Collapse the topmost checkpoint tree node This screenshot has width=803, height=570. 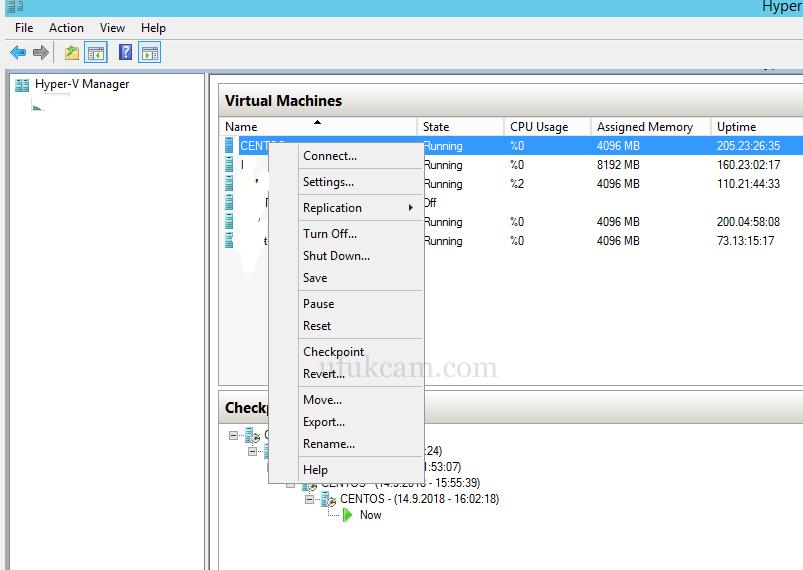[x=233, y=435]
